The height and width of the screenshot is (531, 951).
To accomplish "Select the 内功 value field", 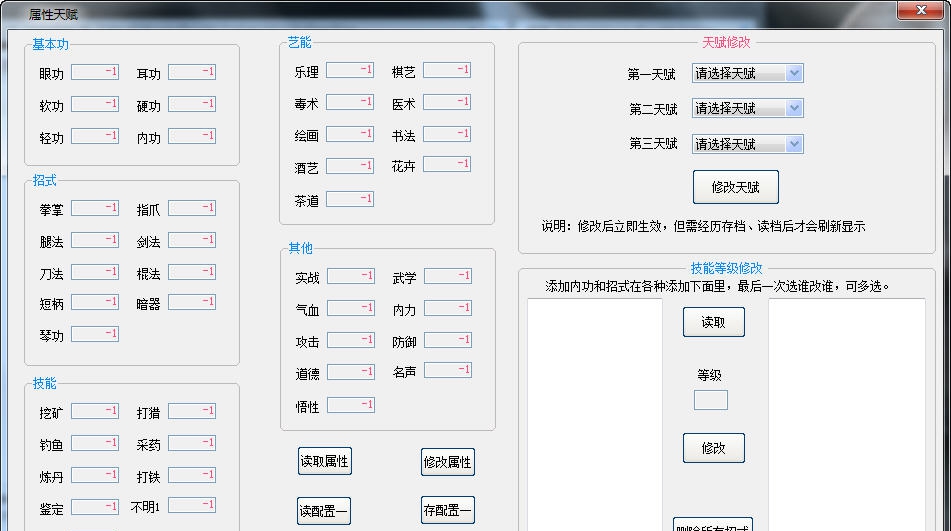I will click(192, 136).
